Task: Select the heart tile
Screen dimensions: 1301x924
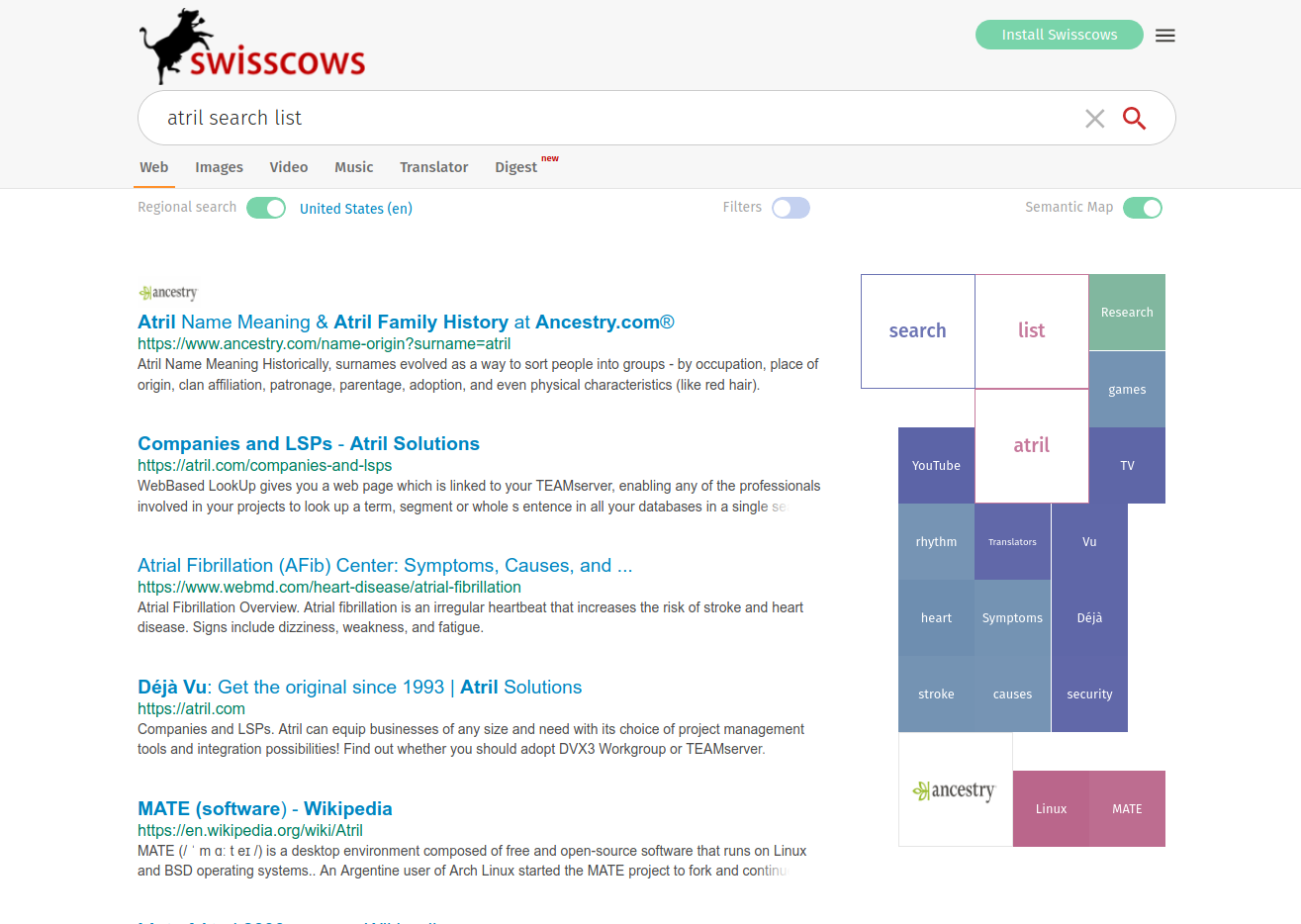Action: [x=936, y=618]
